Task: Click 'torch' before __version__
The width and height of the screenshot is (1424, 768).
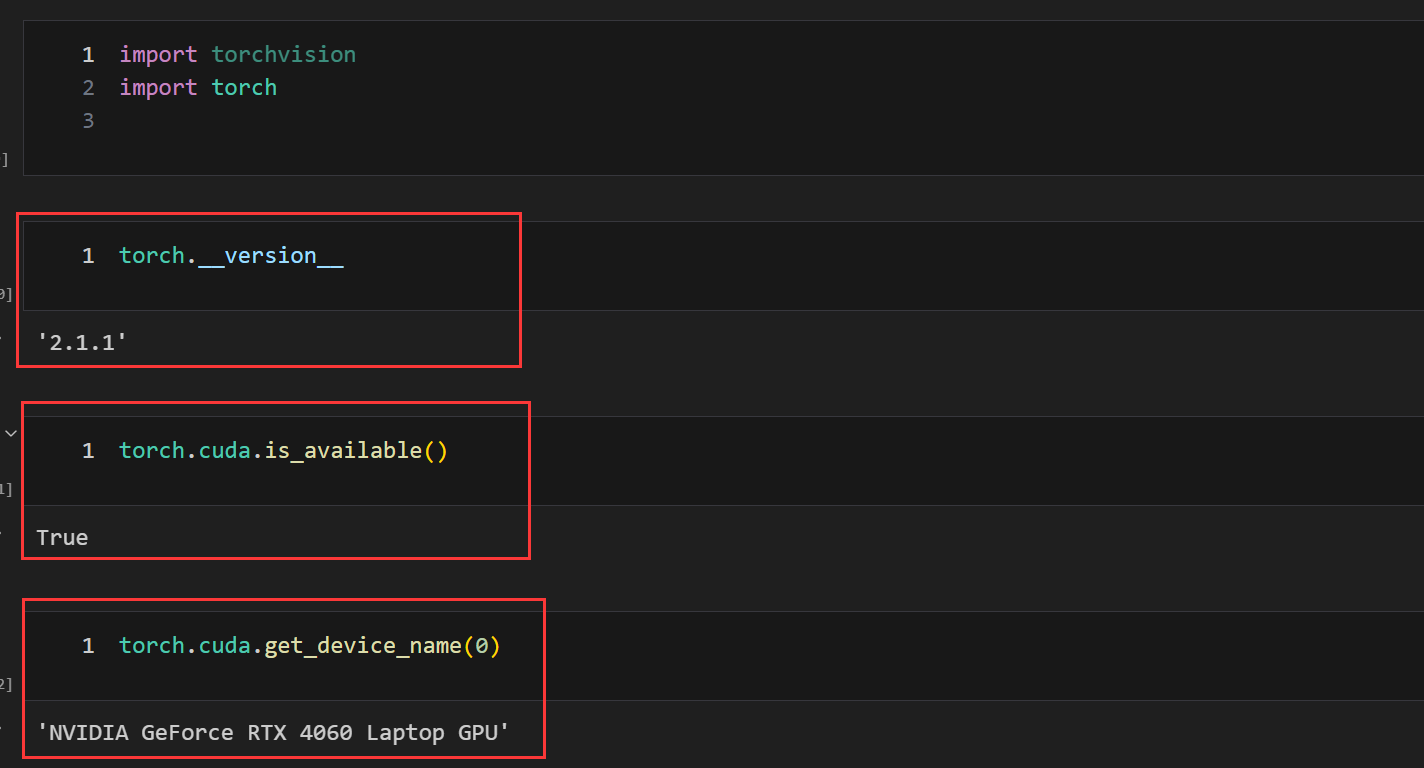Action: point(152,255)
